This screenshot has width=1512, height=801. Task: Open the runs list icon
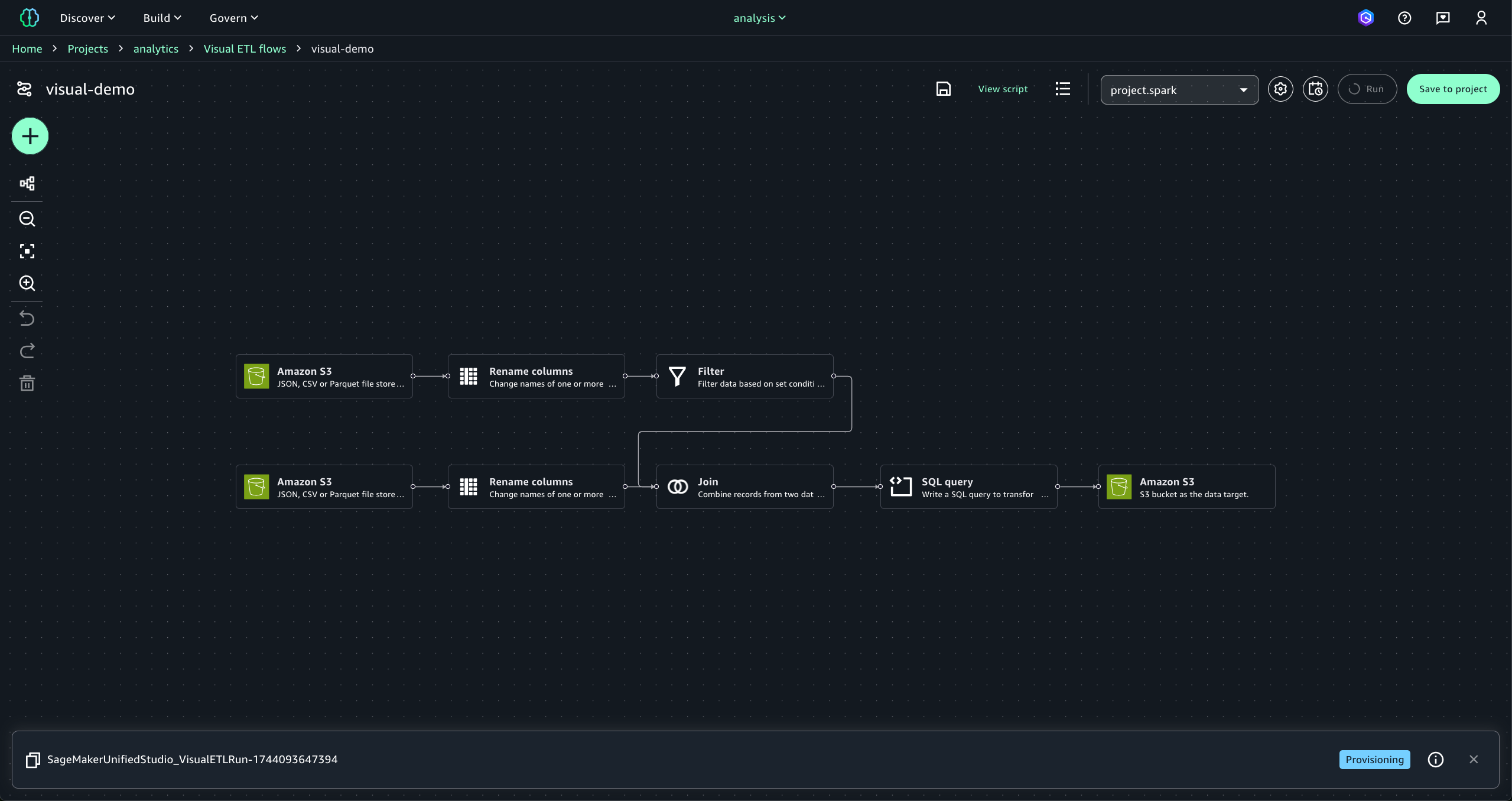(x=1063, y=89)
